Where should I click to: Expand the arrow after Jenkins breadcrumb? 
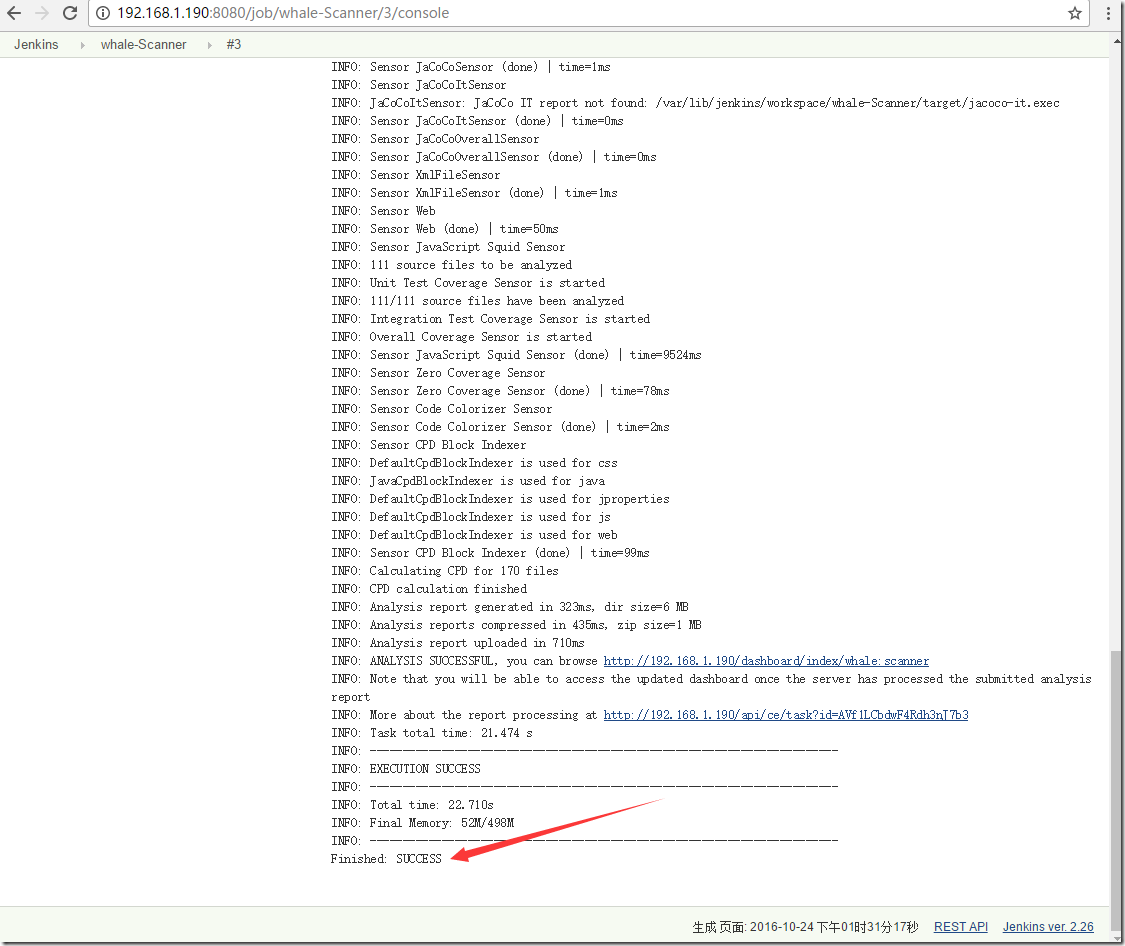tap(83, 45)
